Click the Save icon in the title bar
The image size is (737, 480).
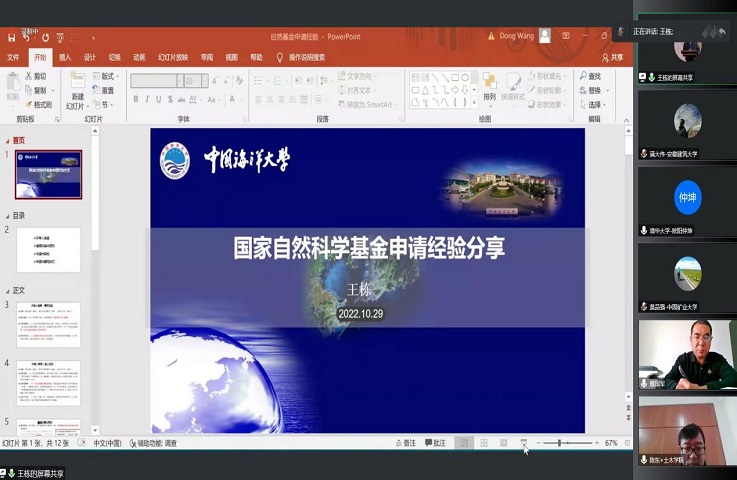click(x=11, y=37)
